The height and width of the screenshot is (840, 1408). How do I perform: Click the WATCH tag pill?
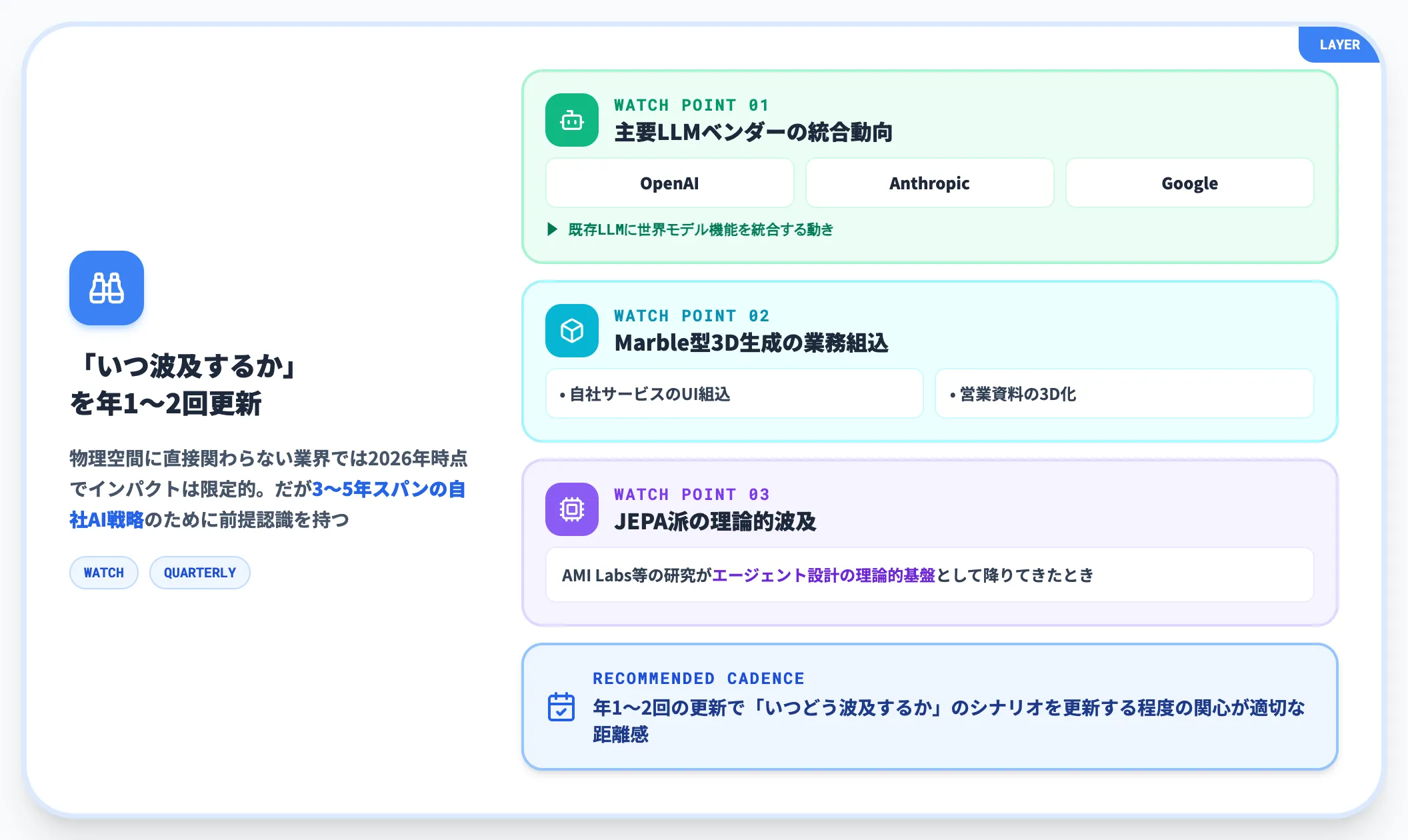[104, 573]
